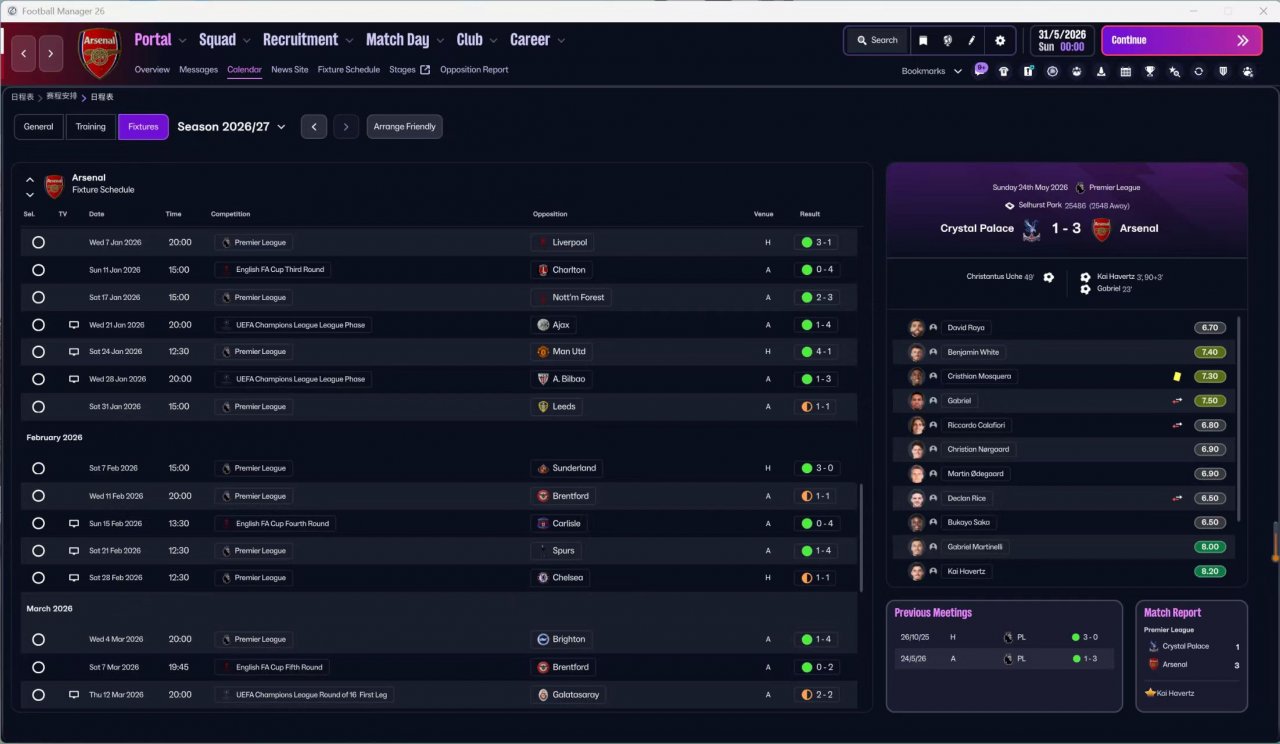This screenshot has height=744, width=1280.
Task: Switch to the Training calendar tab
Action: tap(90, 127)
